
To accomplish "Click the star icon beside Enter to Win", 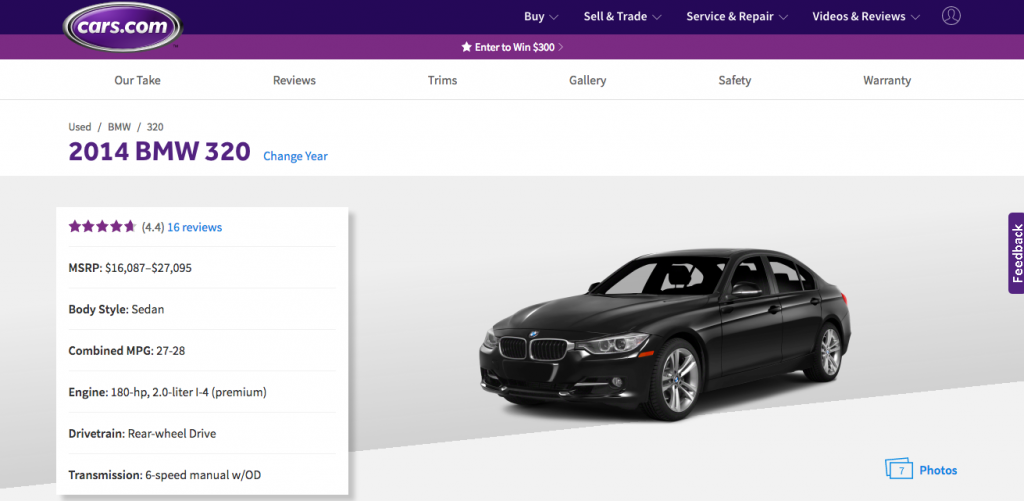I will (466, 47).
